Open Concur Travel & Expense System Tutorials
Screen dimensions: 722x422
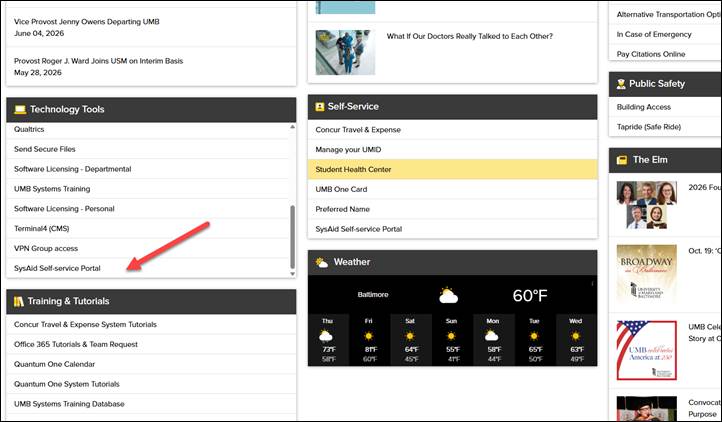[x=85, y=324]
